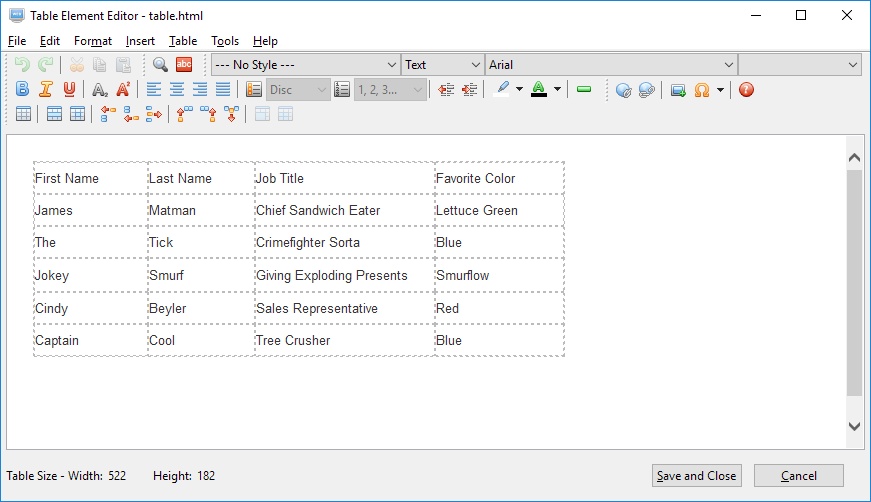Align text left
The image size is (871, 502).
[x=154, y=89]
